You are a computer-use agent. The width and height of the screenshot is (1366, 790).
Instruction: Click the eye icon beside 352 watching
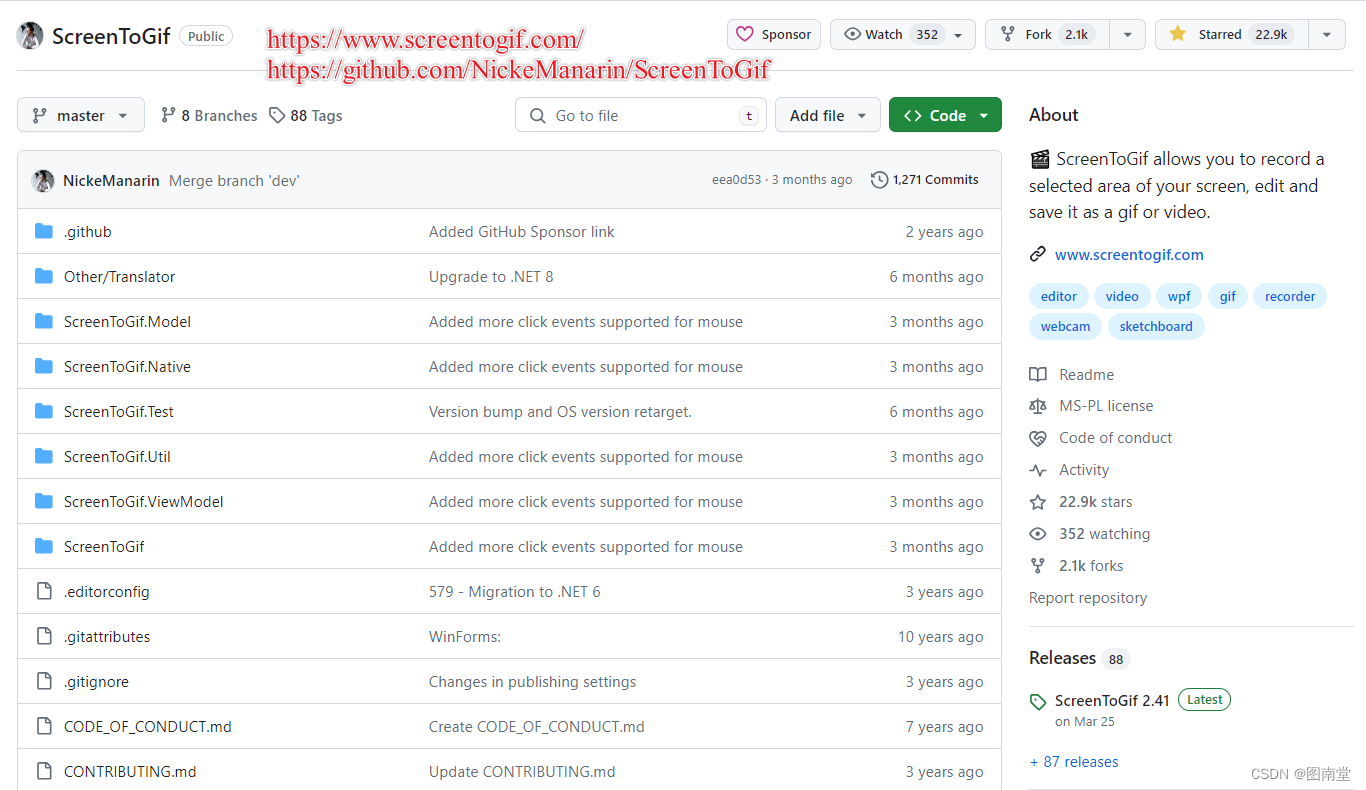1038,534
